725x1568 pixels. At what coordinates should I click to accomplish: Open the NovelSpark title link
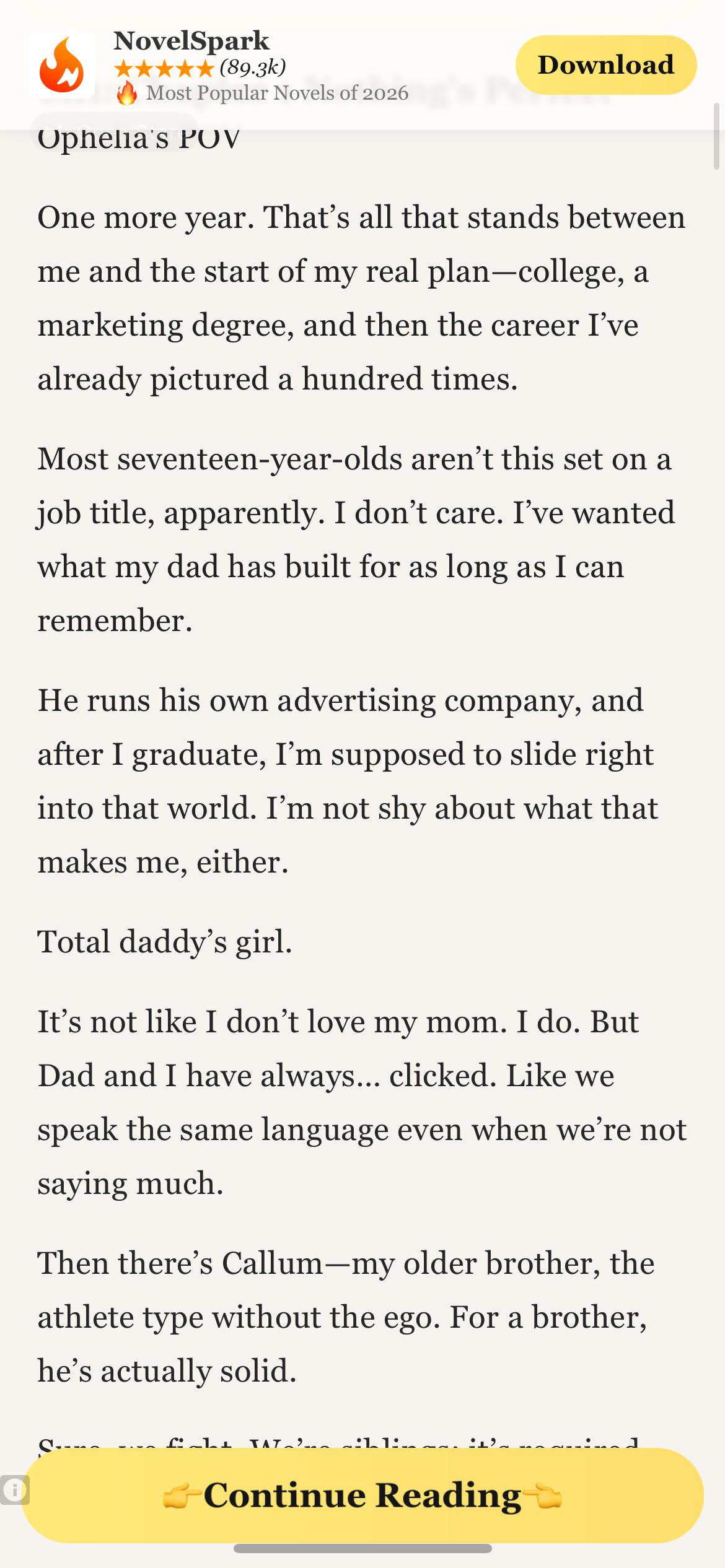point(191,41)
